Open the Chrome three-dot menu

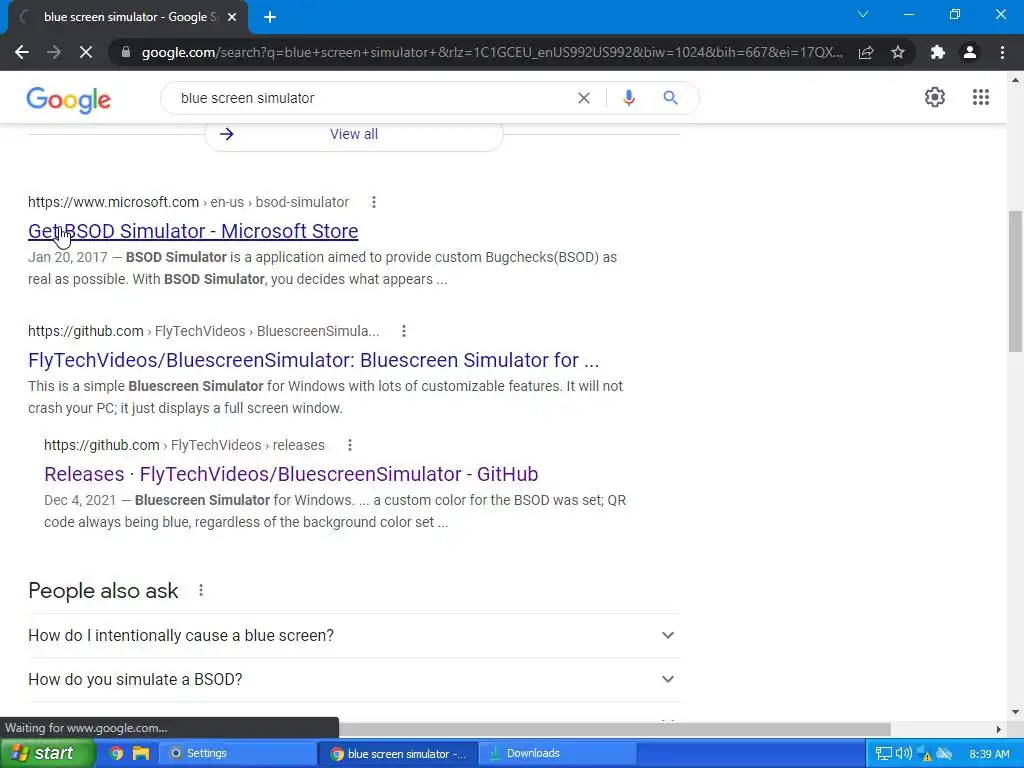[1002, 52]
